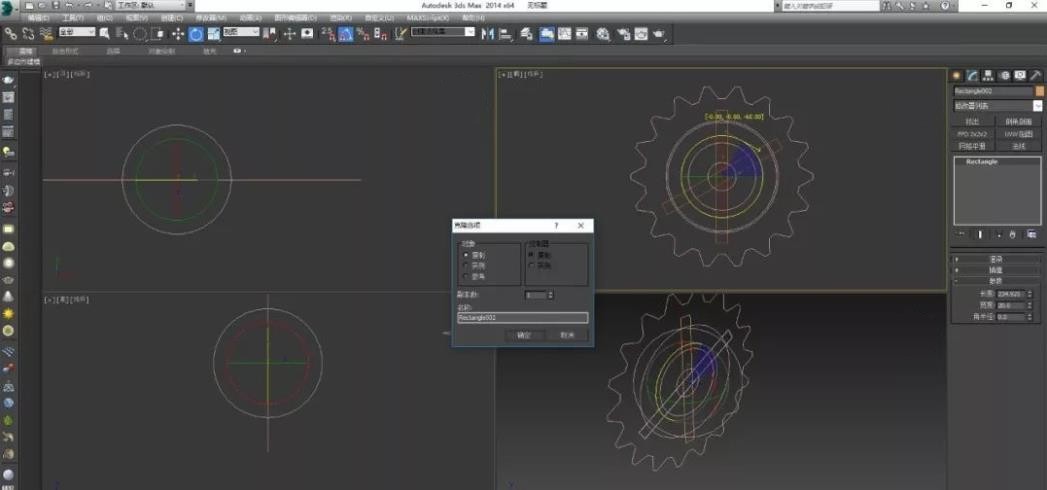The image size is (1047, 490).
Task: Open the Hierarchy panel tab
Action: pos(988,75)
